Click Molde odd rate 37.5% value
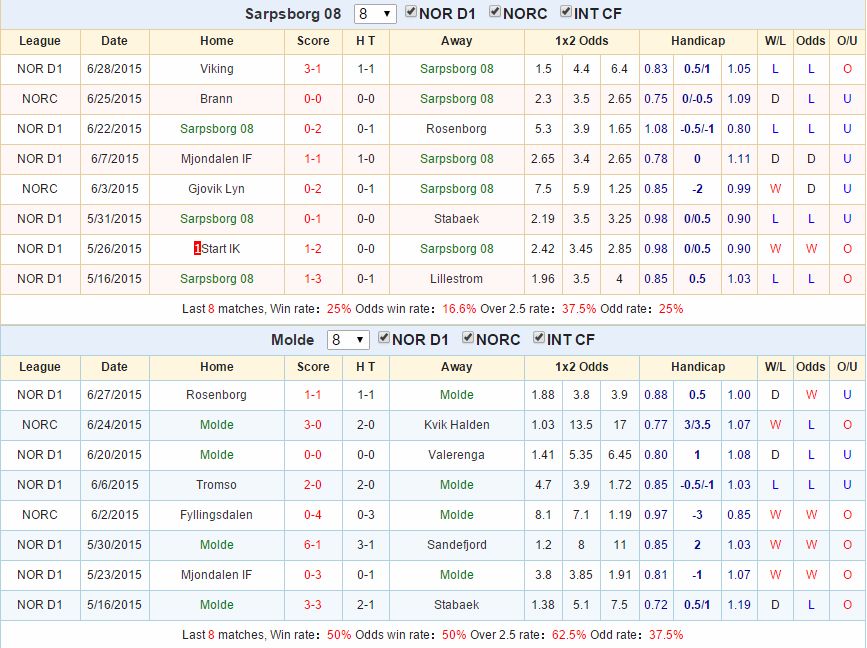The image size is (867, 648). [666, 635]
